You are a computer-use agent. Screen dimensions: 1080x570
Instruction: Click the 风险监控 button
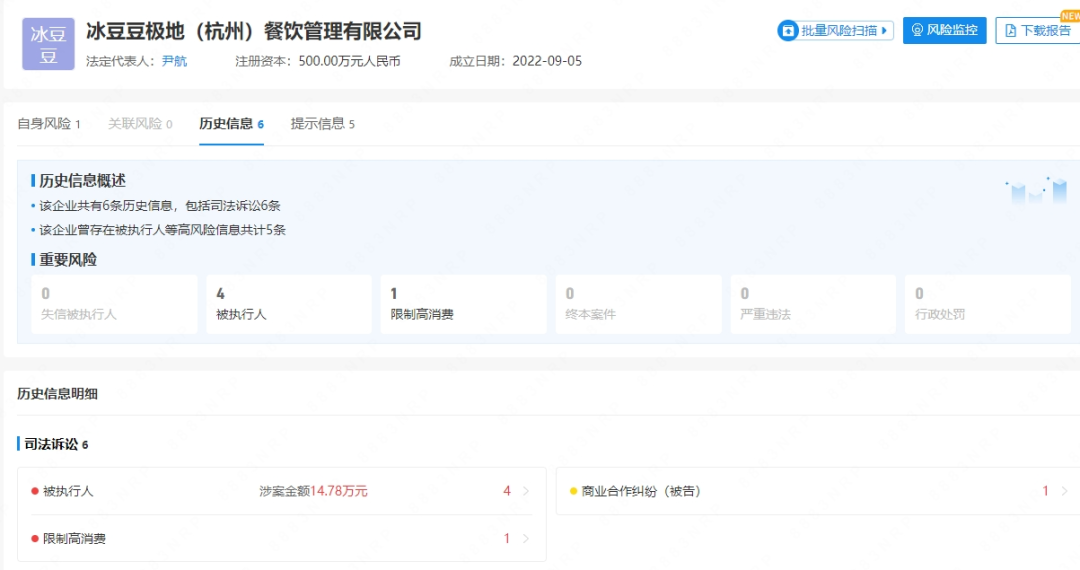944,30
